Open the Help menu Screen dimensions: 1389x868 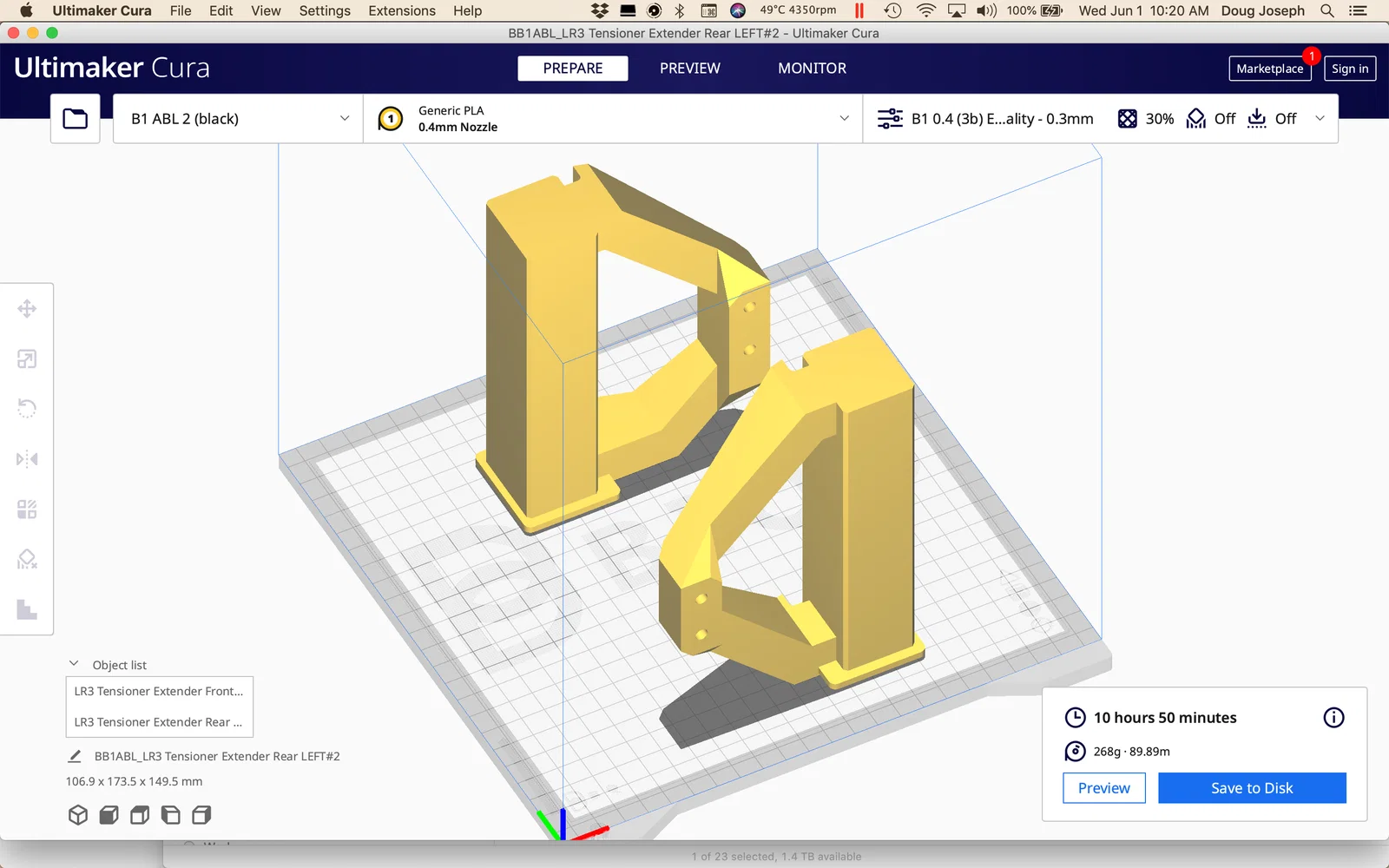pos(467,10)
